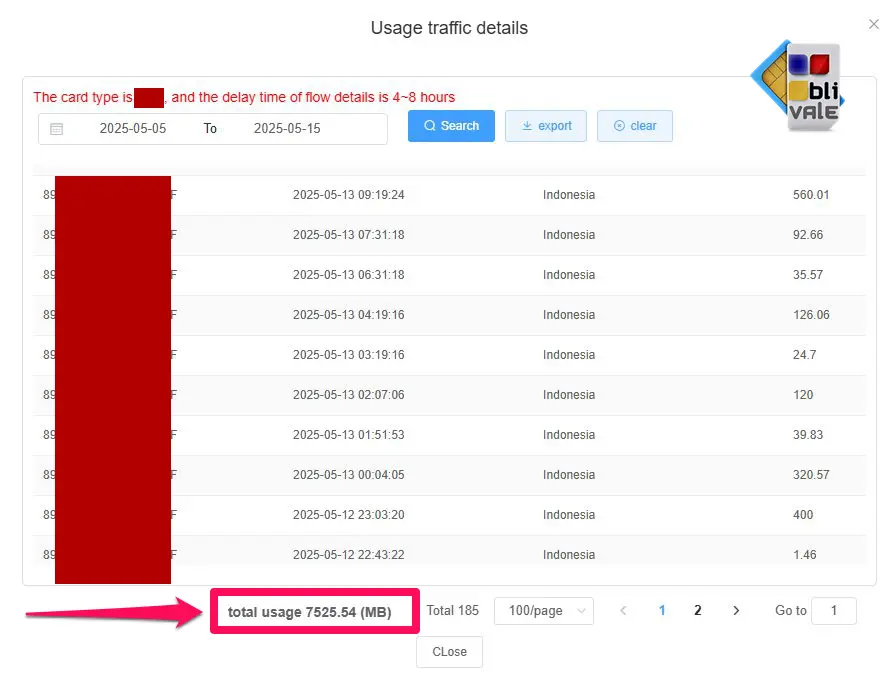Viewport: 895px width, 683px height.
Task: Click the clear button
Action: point(635,126)
